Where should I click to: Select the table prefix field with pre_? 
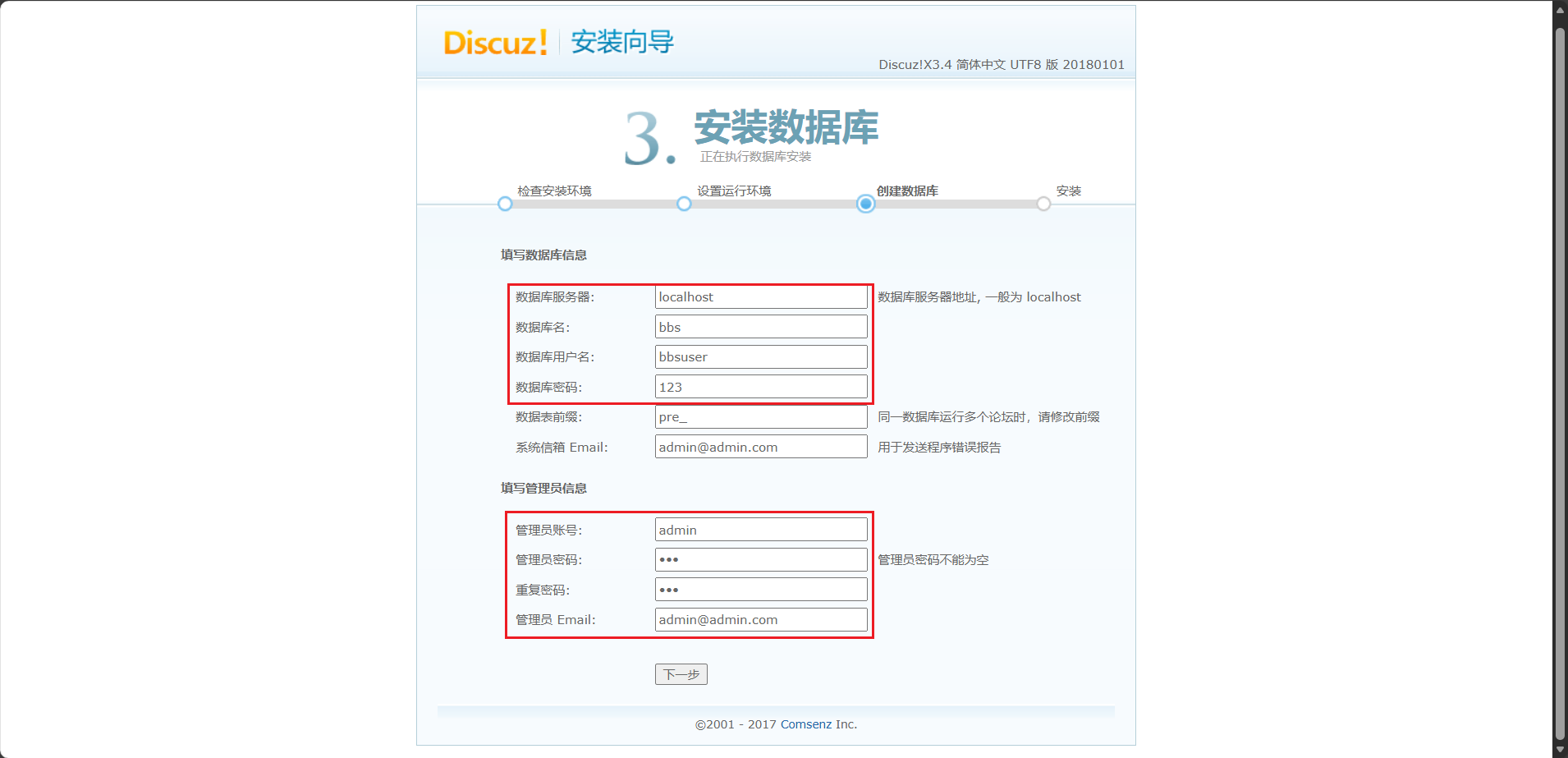(x=761, y=416)
